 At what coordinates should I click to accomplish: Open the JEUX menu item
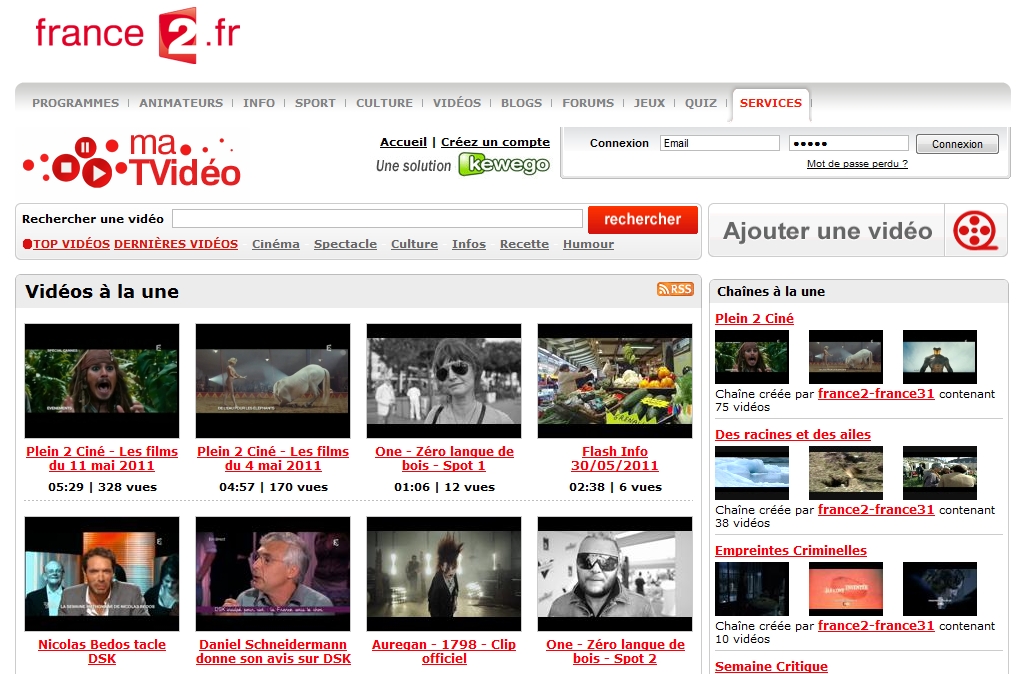[x=649, y=103]
